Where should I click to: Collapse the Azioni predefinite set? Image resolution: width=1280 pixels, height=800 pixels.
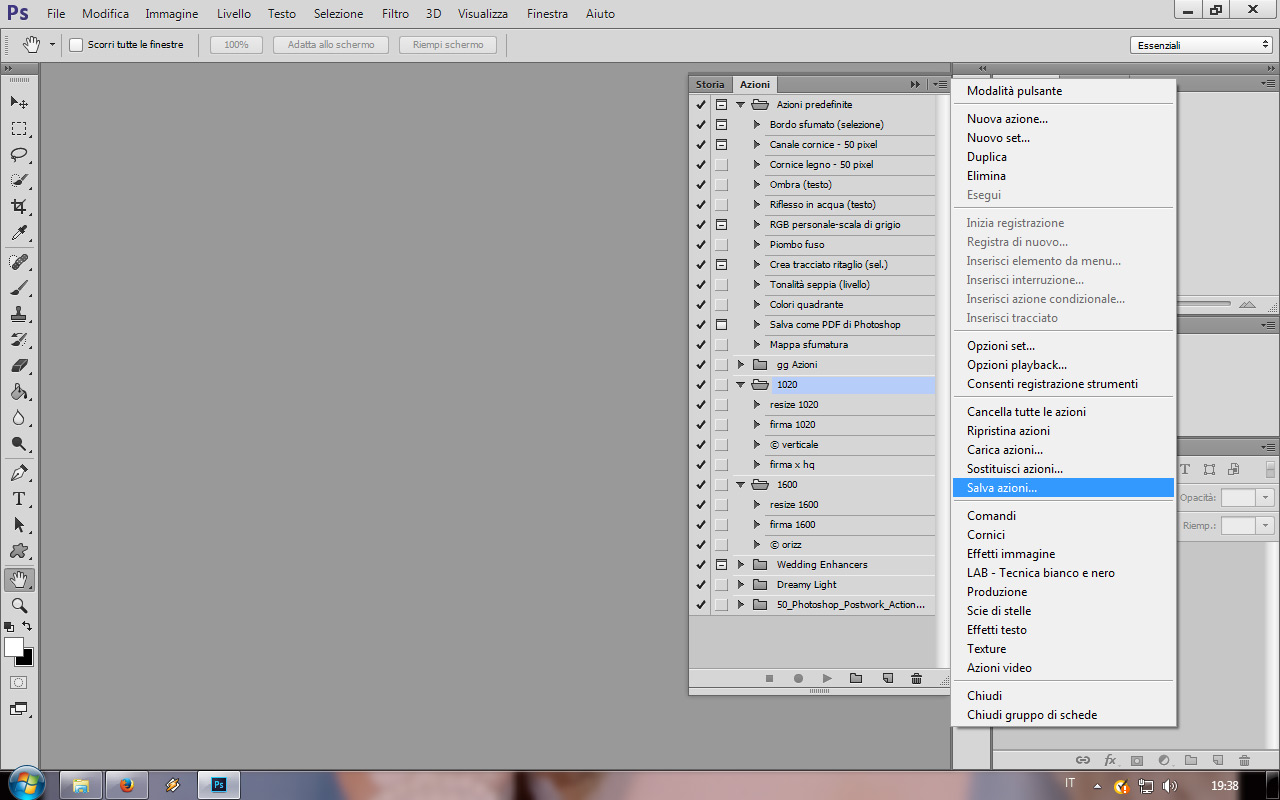[741, 104]
